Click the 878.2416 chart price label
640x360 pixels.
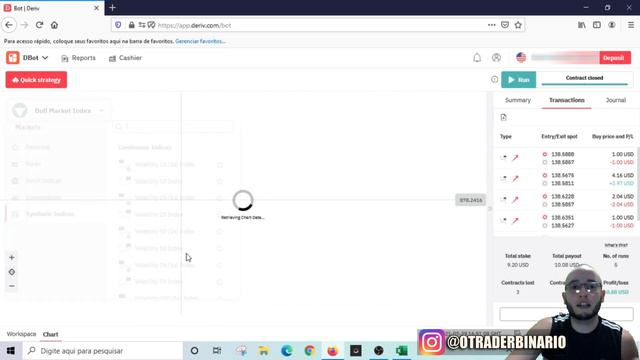click(x=471, y=200)
